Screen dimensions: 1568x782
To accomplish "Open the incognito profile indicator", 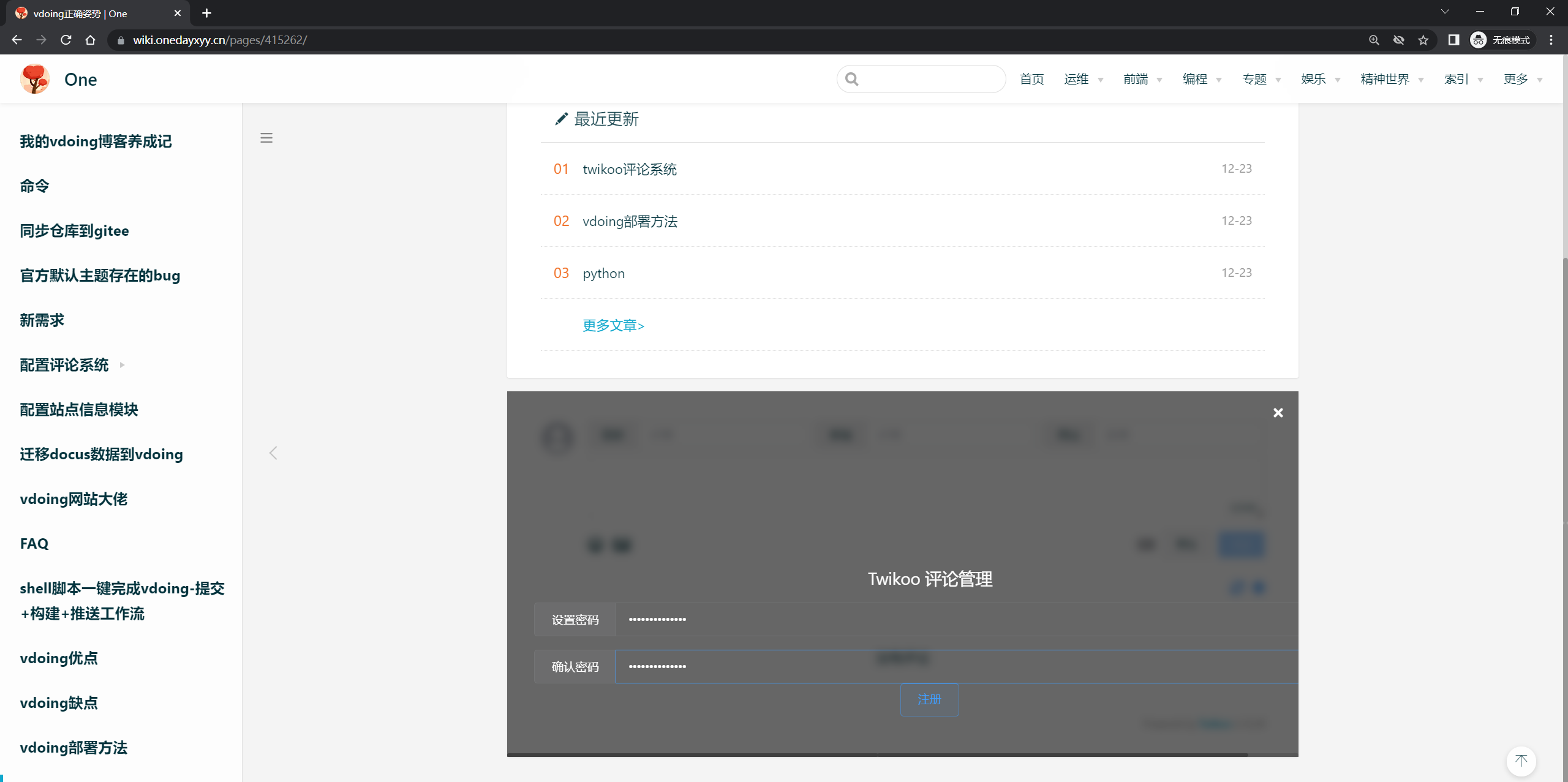I will [1501, 40].
